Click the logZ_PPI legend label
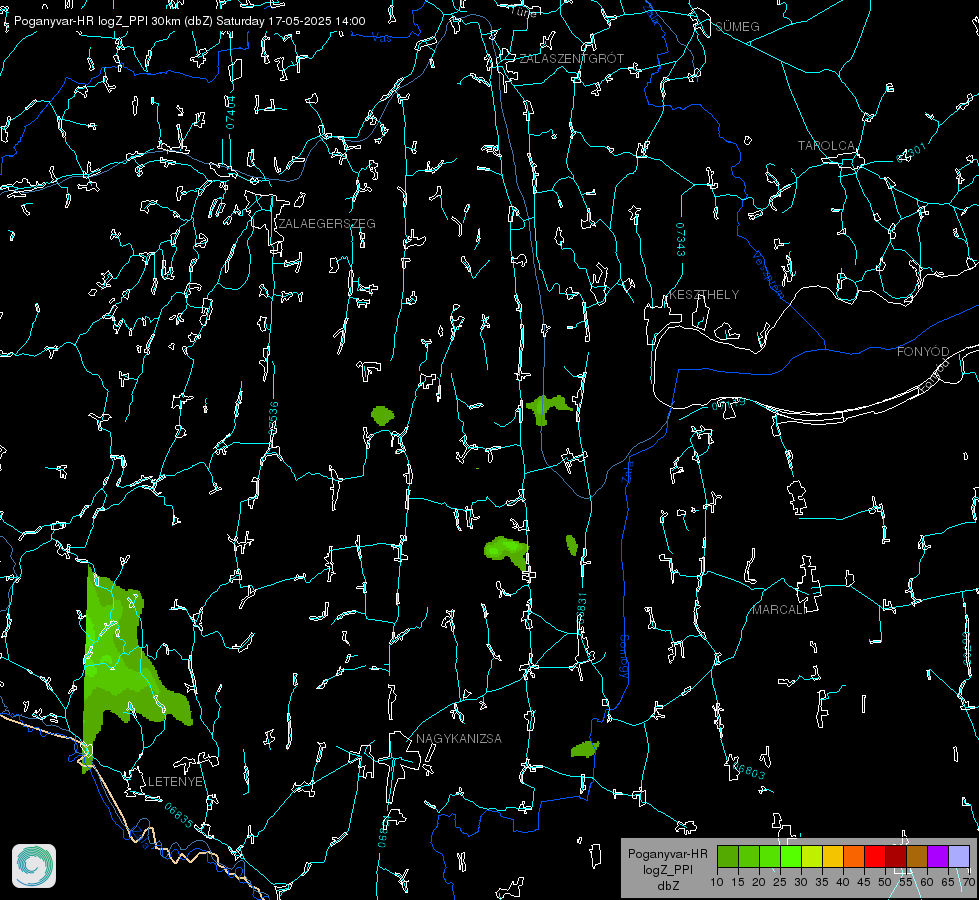The width and height of the screenshot is (979, 900). [667, 869]
